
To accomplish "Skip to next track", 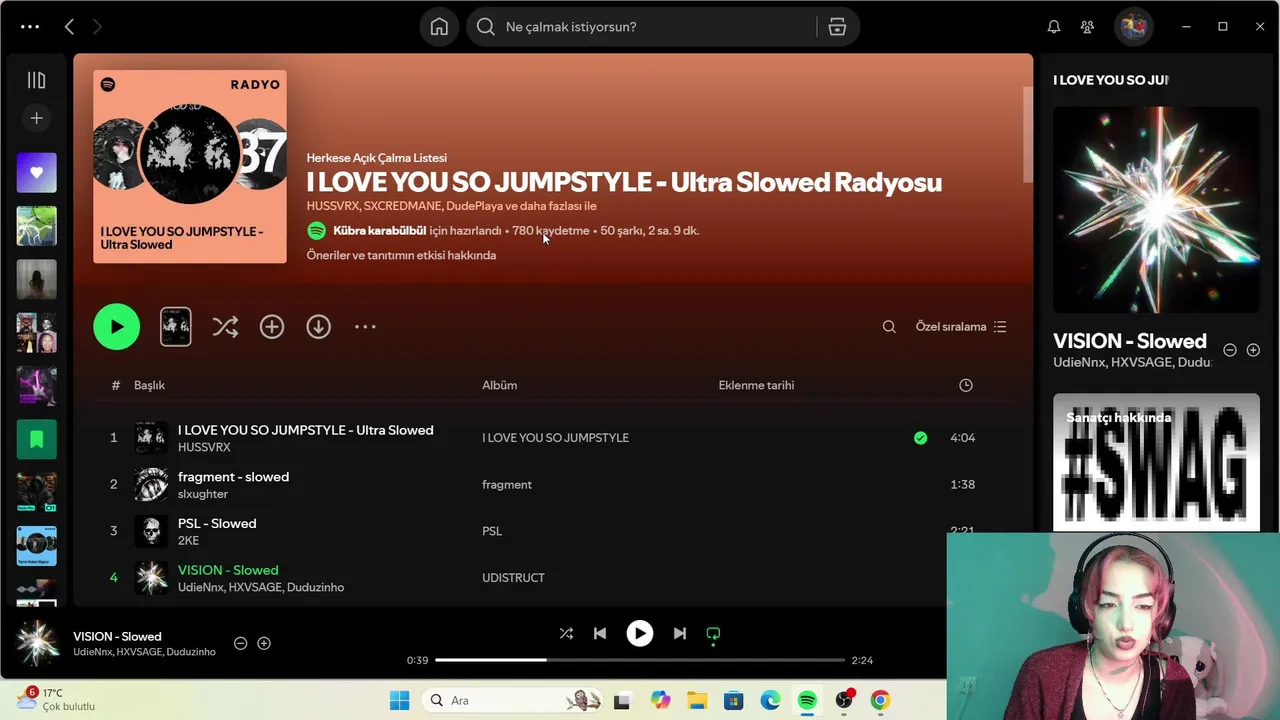I will click(x=680, y=633).
